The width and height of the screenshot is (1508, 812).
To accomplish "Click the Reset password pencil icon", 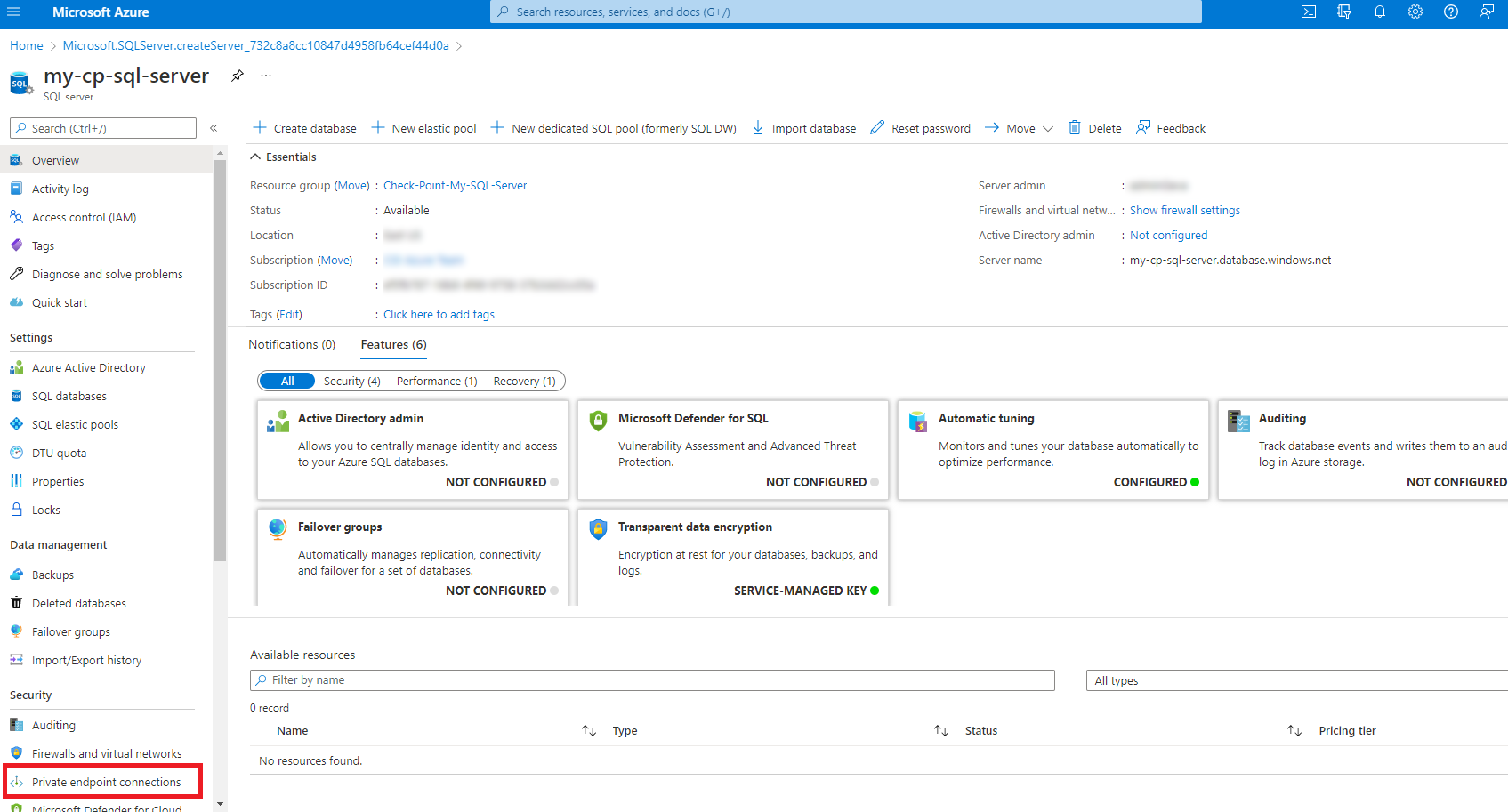I will 877,128.
